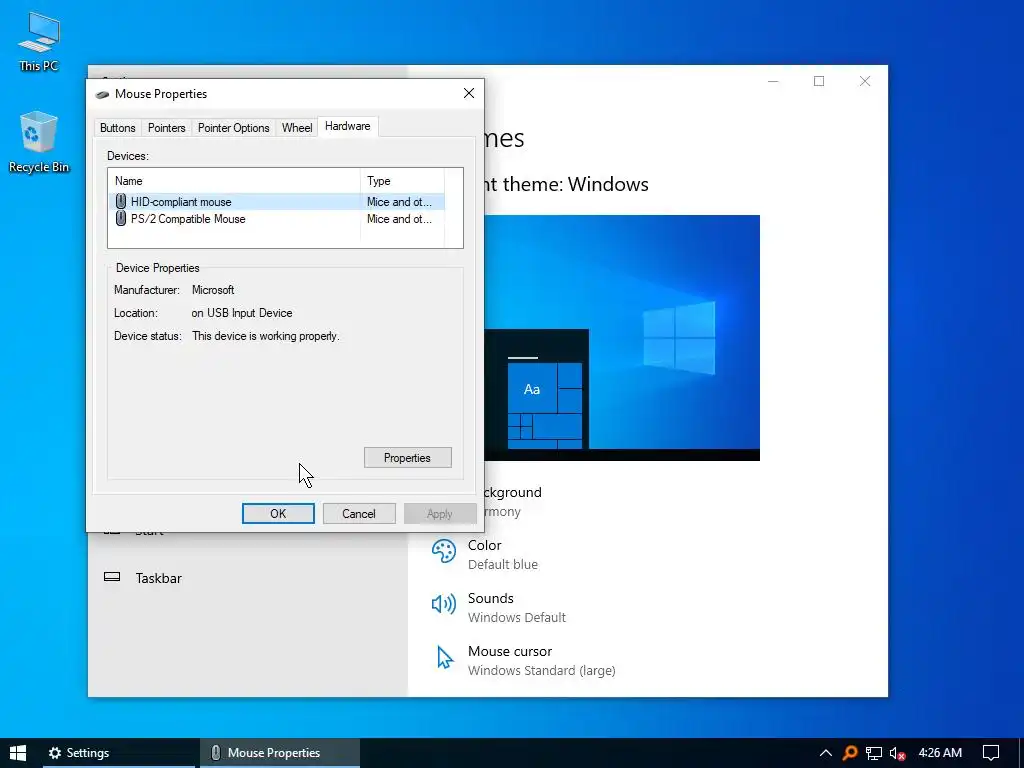The width and height of the screenshot is (1024, 768).
Task: Close the Mouse Properties dialog
Action: (469, 93)
